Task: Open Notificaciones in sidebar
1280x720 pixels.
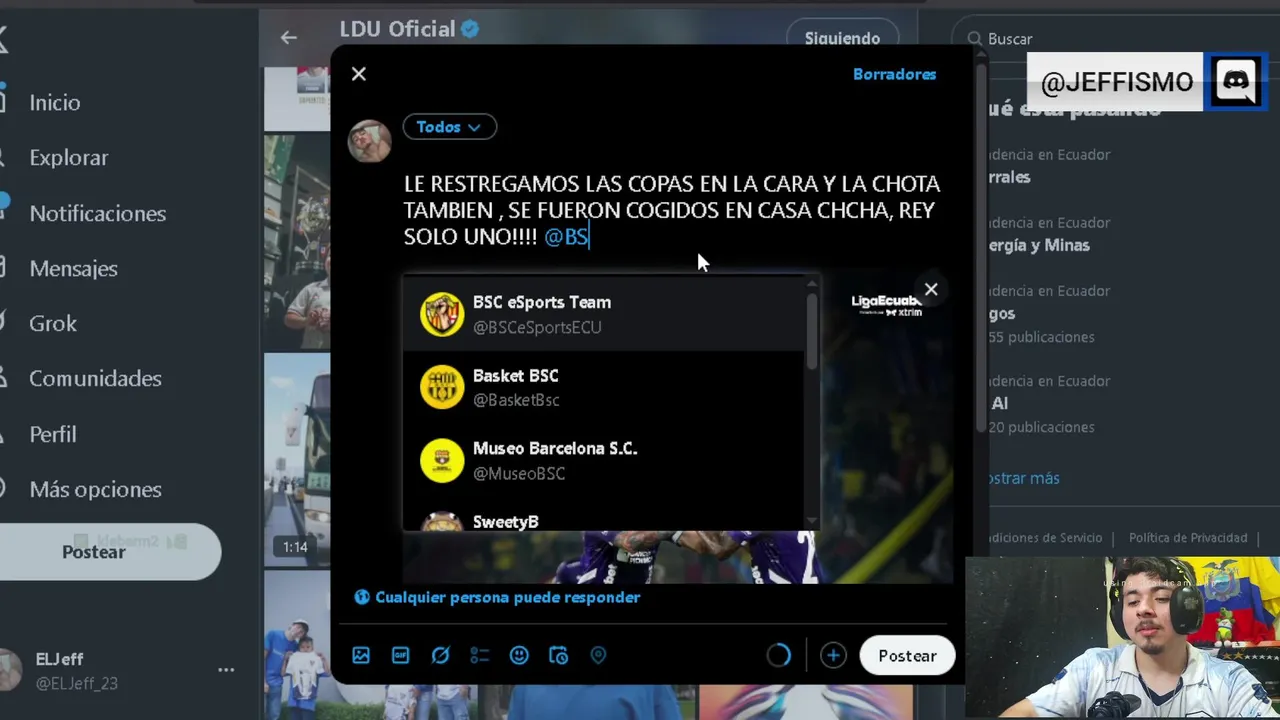Action: [97, 213]
